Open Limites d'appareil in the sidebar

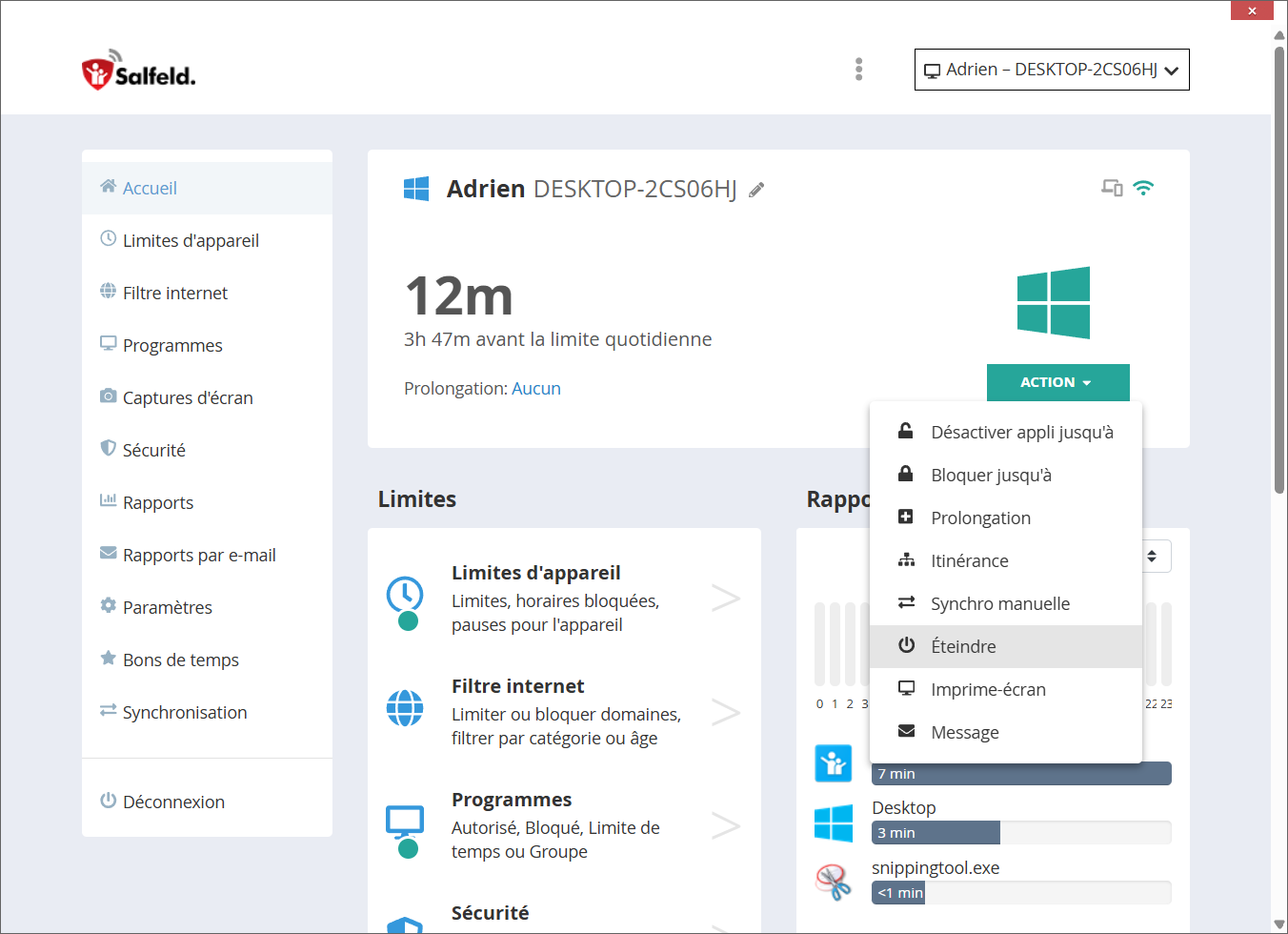(x=207, y=240)
